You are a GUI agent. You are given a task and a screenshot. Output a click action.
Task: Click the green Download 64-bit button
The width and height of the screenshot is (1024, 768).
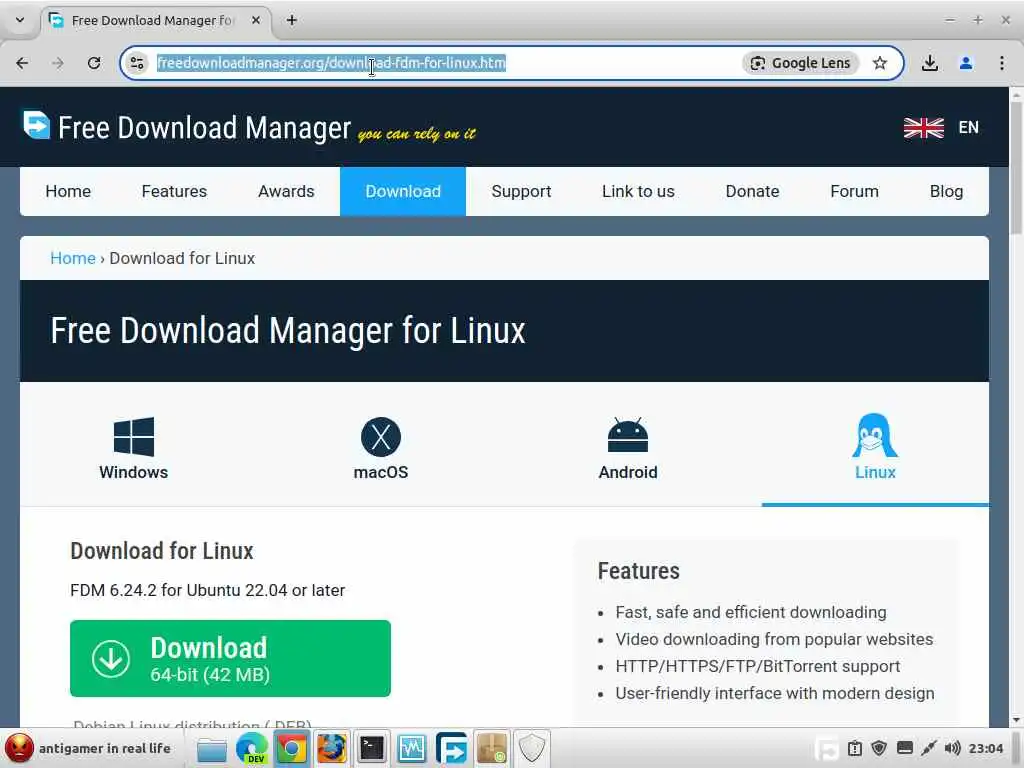click(x=231, y=658)
